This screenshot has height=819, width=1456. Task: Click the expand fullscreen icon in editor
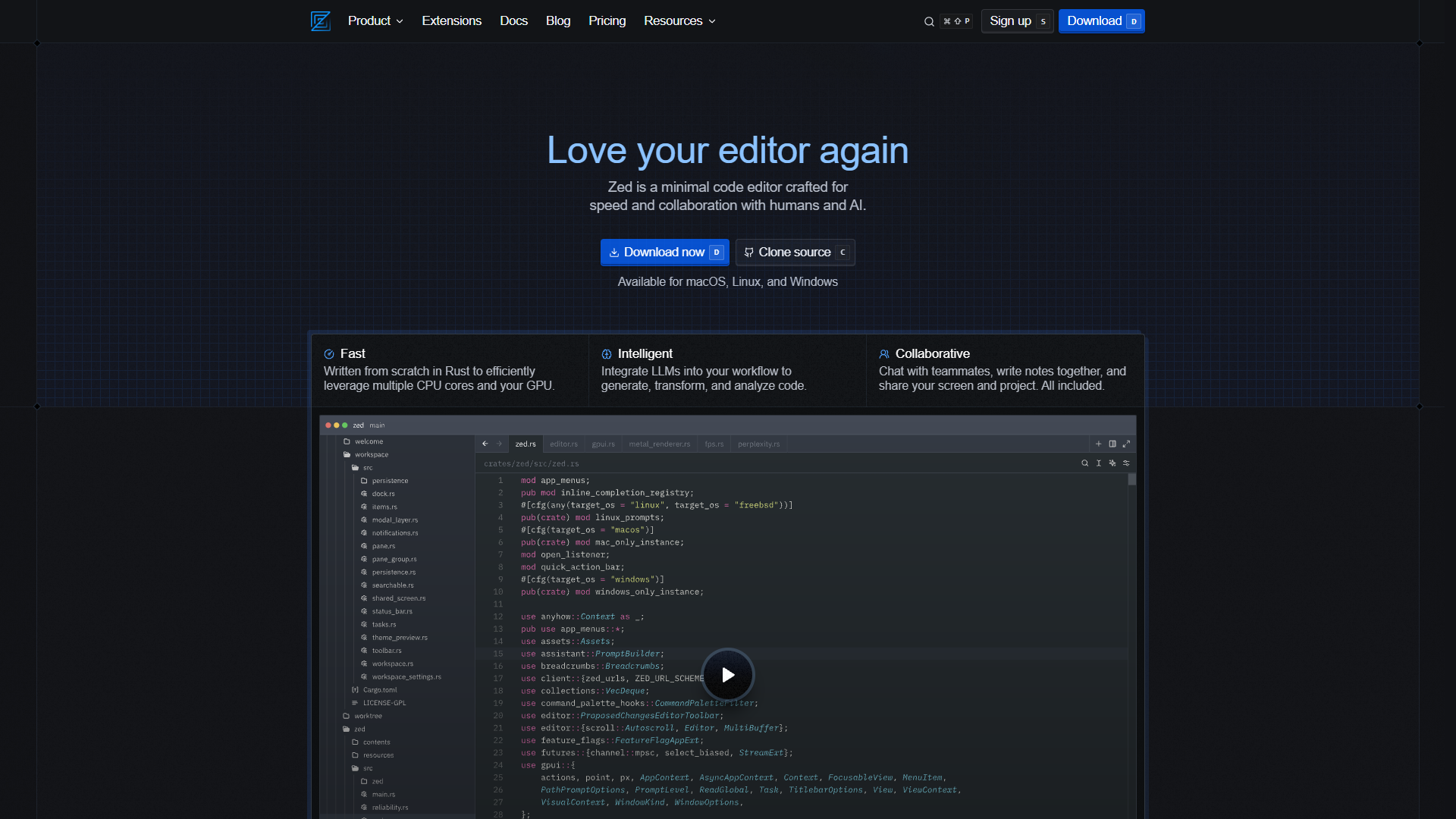[x=1126, y=444]
